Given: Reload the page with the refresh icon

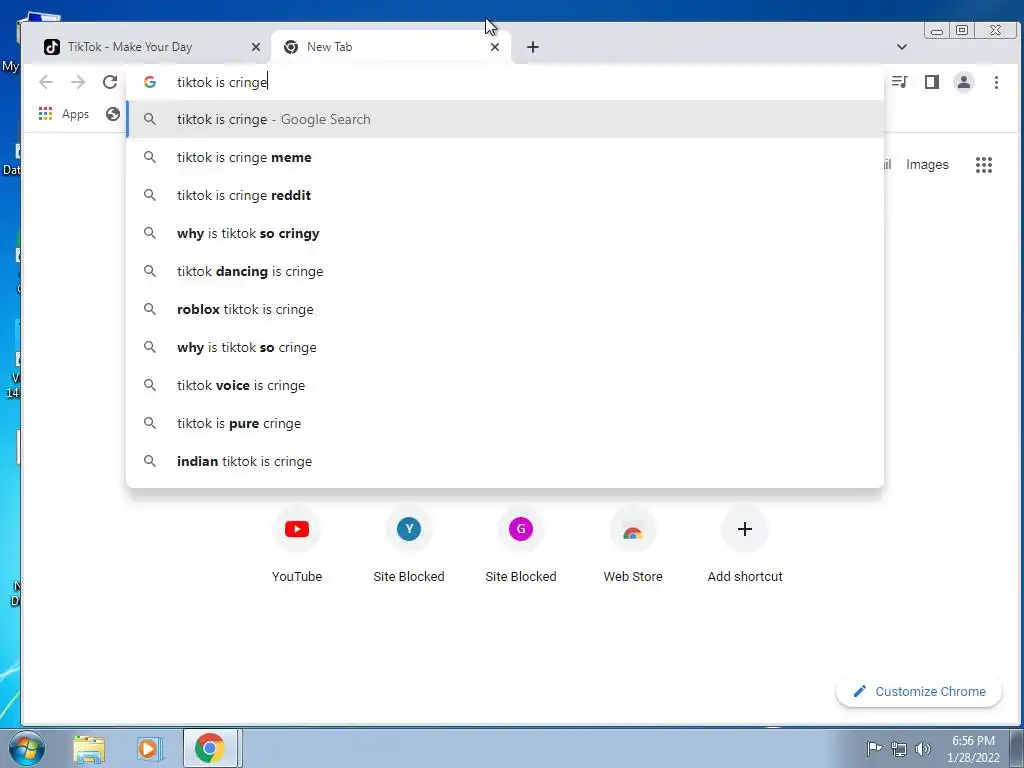Looking at the screenshot, I should pos(110,82).
